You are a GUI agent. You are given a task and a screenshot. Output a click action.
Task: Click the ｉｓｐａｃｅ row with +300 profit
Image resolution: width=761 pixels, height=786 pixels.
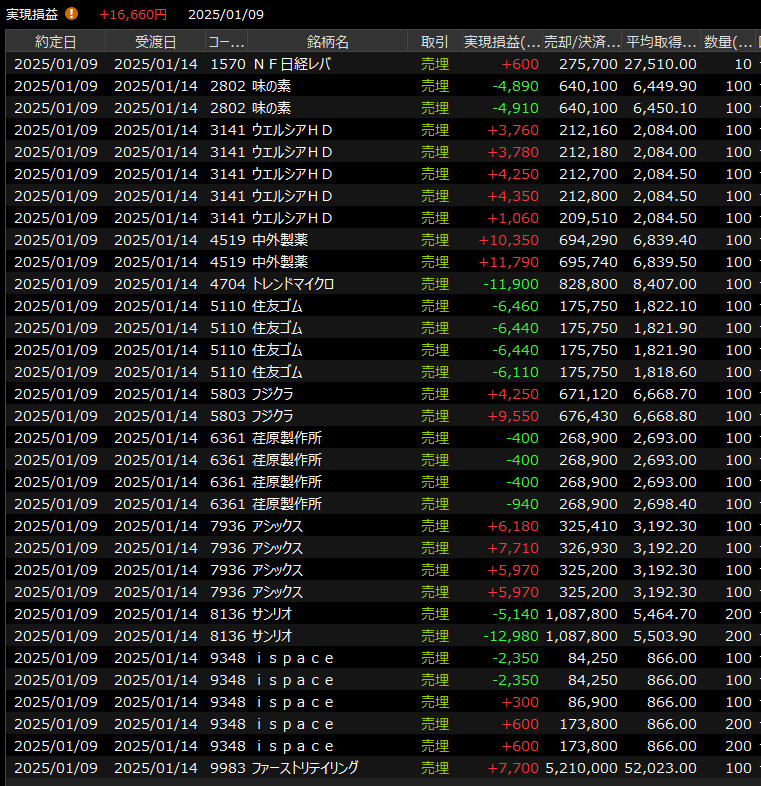(x=293, y=702)
